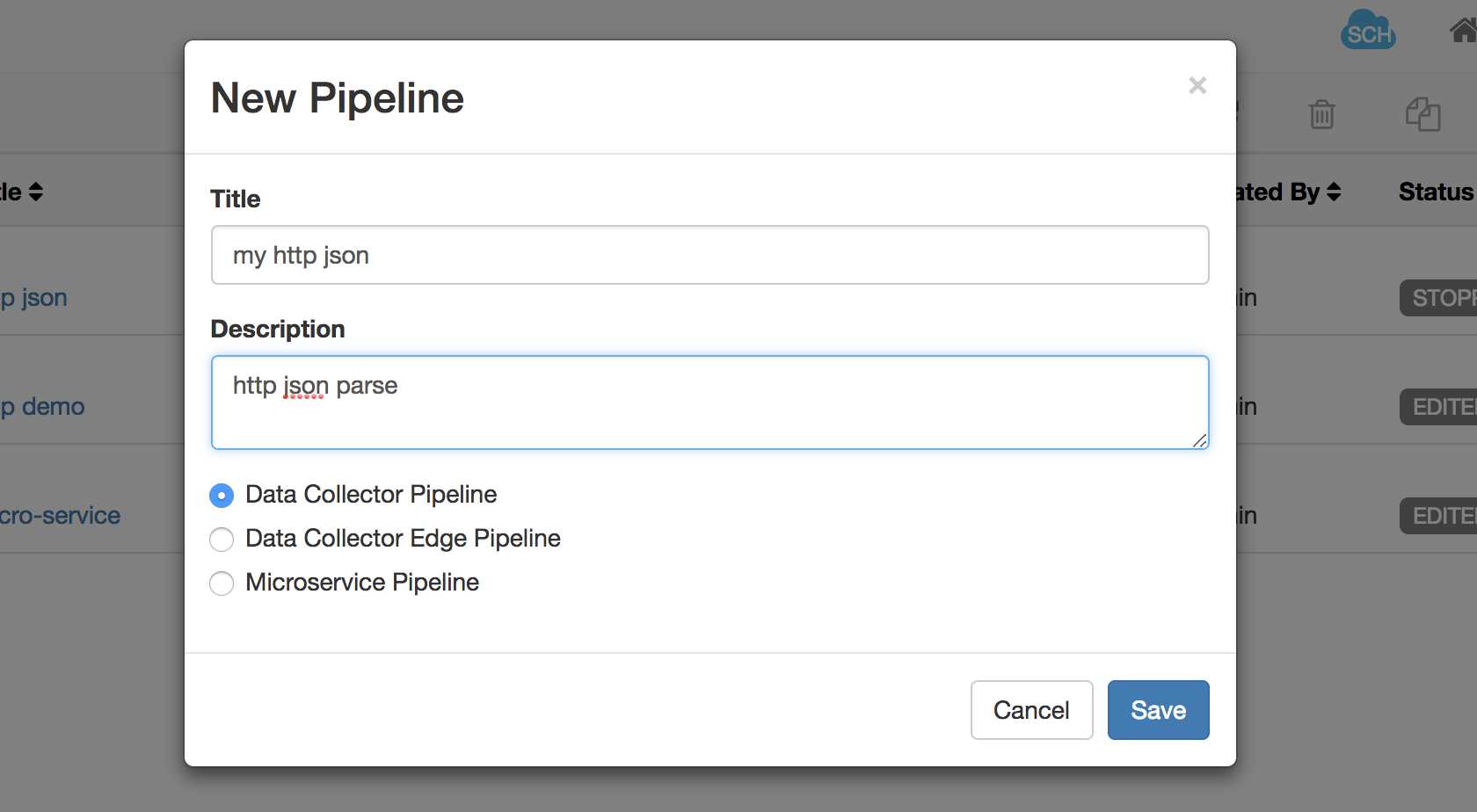This screenshot has width=1477, height=812.
Task: Choose Microservice Pipeline radio button
Action: pos(222,584)
